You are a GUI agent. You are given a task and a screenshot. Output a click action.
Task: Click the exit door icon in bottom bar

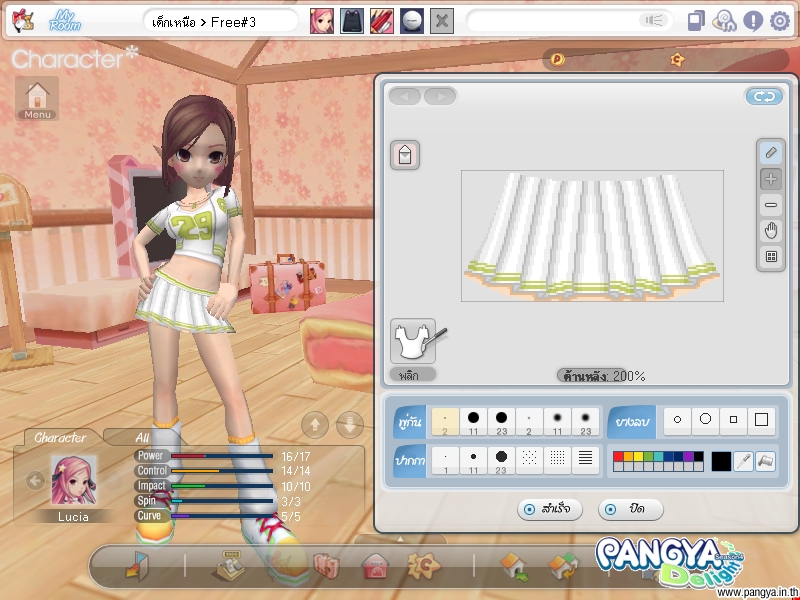pyautogui.click(x=137, y=566)
